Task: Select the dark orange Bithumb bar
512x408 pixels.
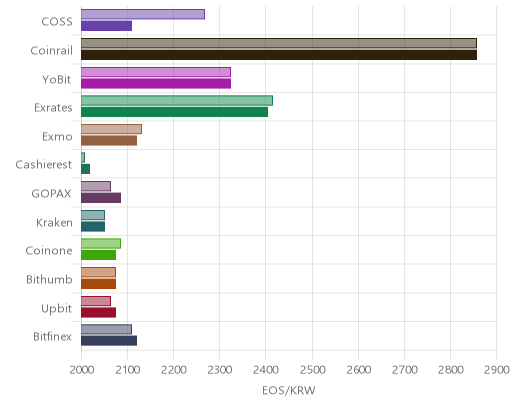Action: 98,284
